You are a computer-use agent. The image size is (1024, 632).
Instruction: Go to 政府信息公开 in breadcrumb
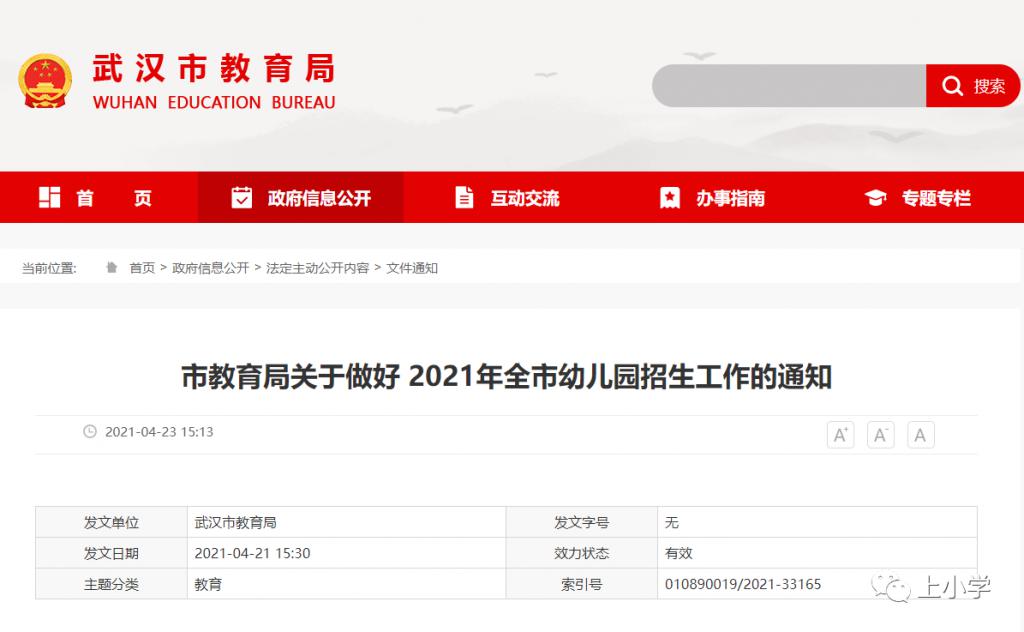point(210,268)
